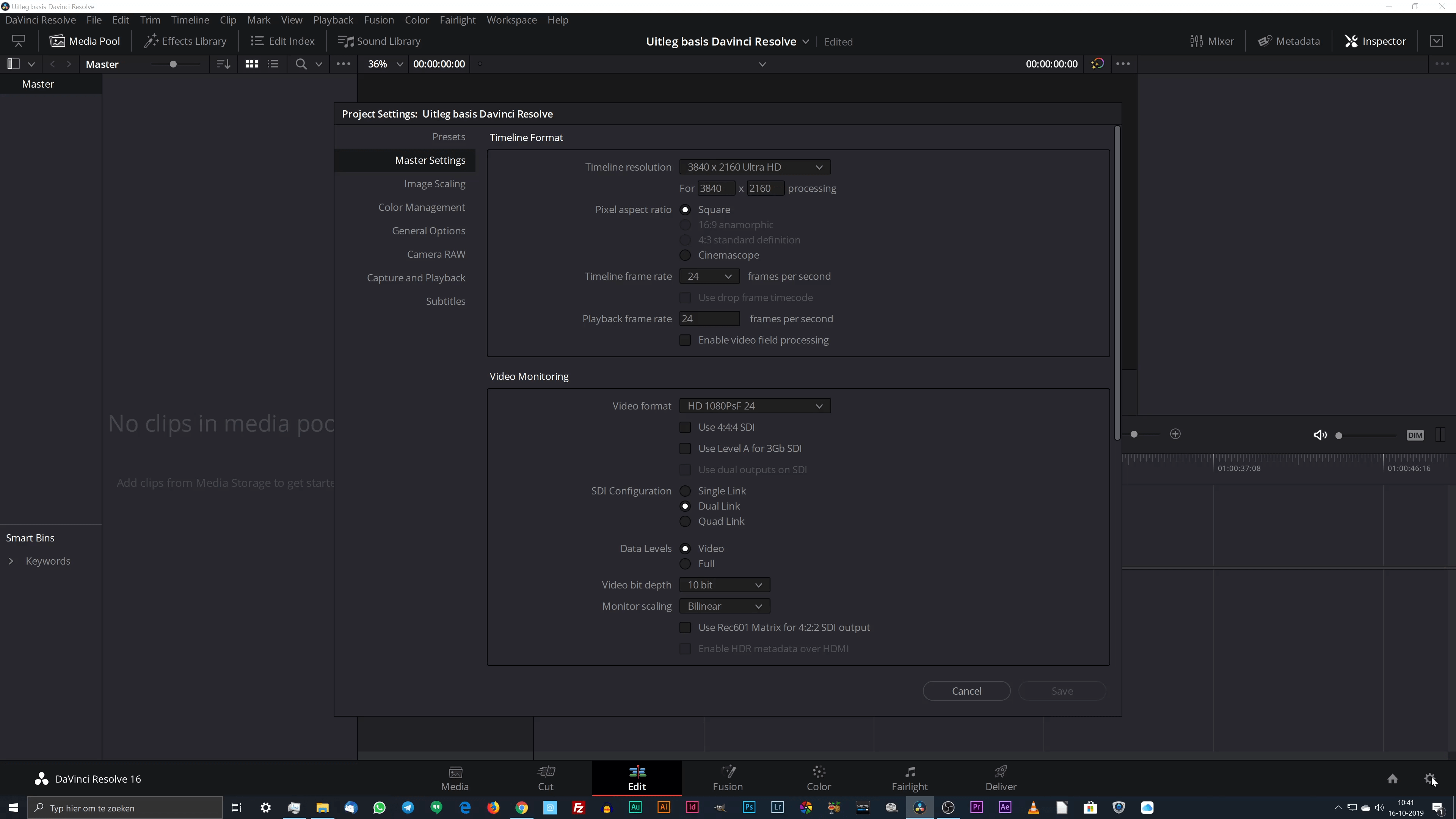Select the Color Management settings tab
The width and height of the screenshot is (1456, 819).
click(x=421, y=207)
